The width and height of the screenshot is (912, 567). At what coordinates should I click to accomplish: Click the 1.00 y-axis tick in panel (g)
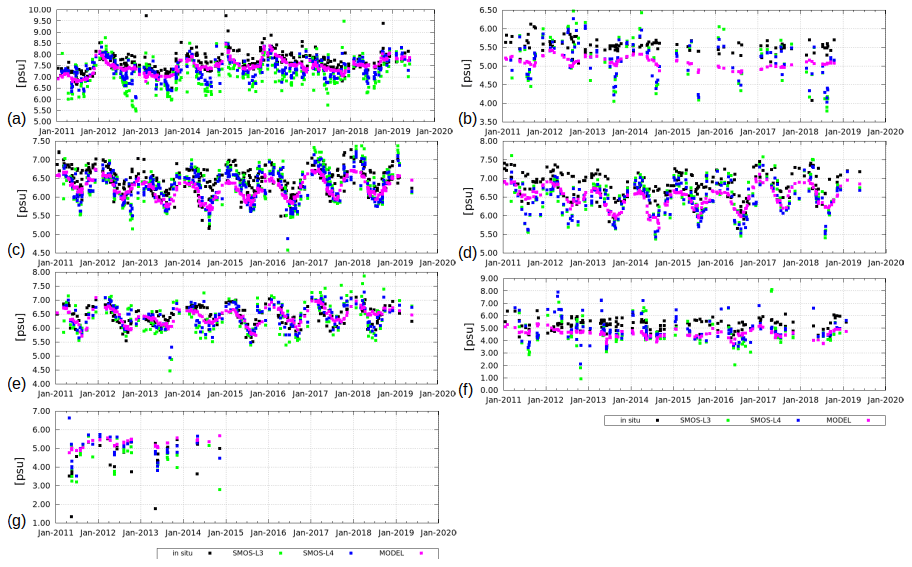40,523
